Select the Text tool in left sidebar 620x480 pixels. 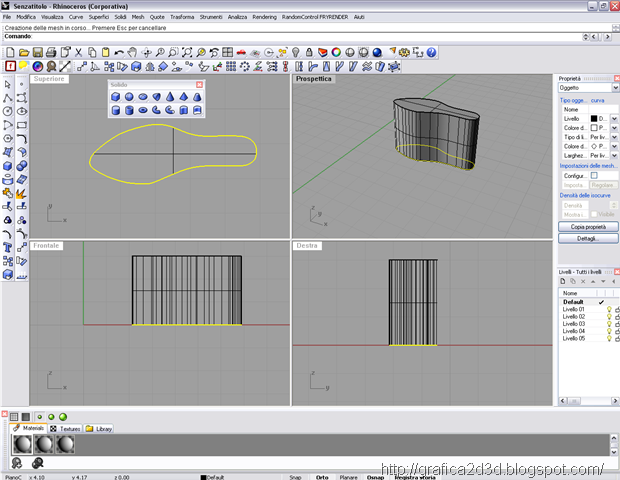8,248
